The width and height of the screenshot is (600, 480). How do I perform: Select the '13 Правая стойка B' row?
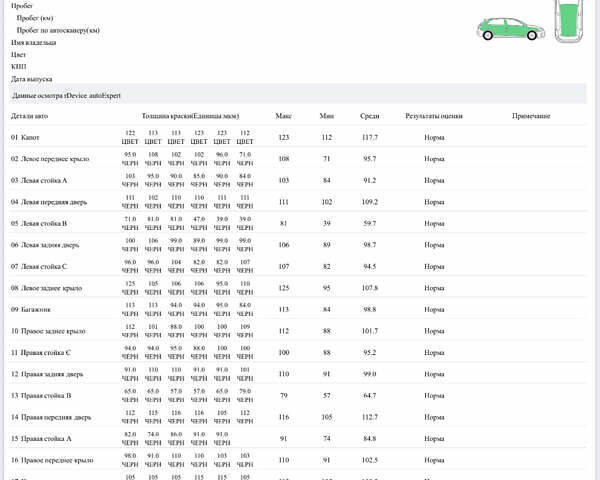pos(43,395)
